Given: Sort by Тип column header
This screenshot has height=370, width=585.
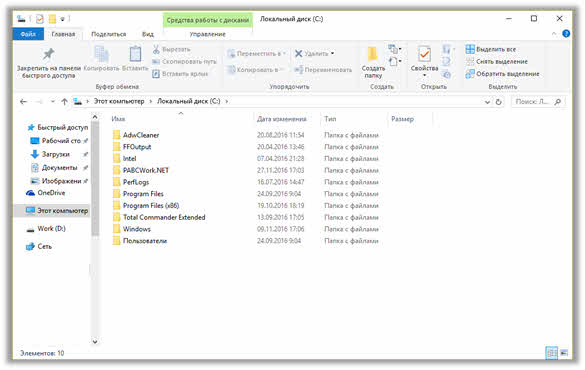Looking at the screenshot, I should click(x=330, y=119).
